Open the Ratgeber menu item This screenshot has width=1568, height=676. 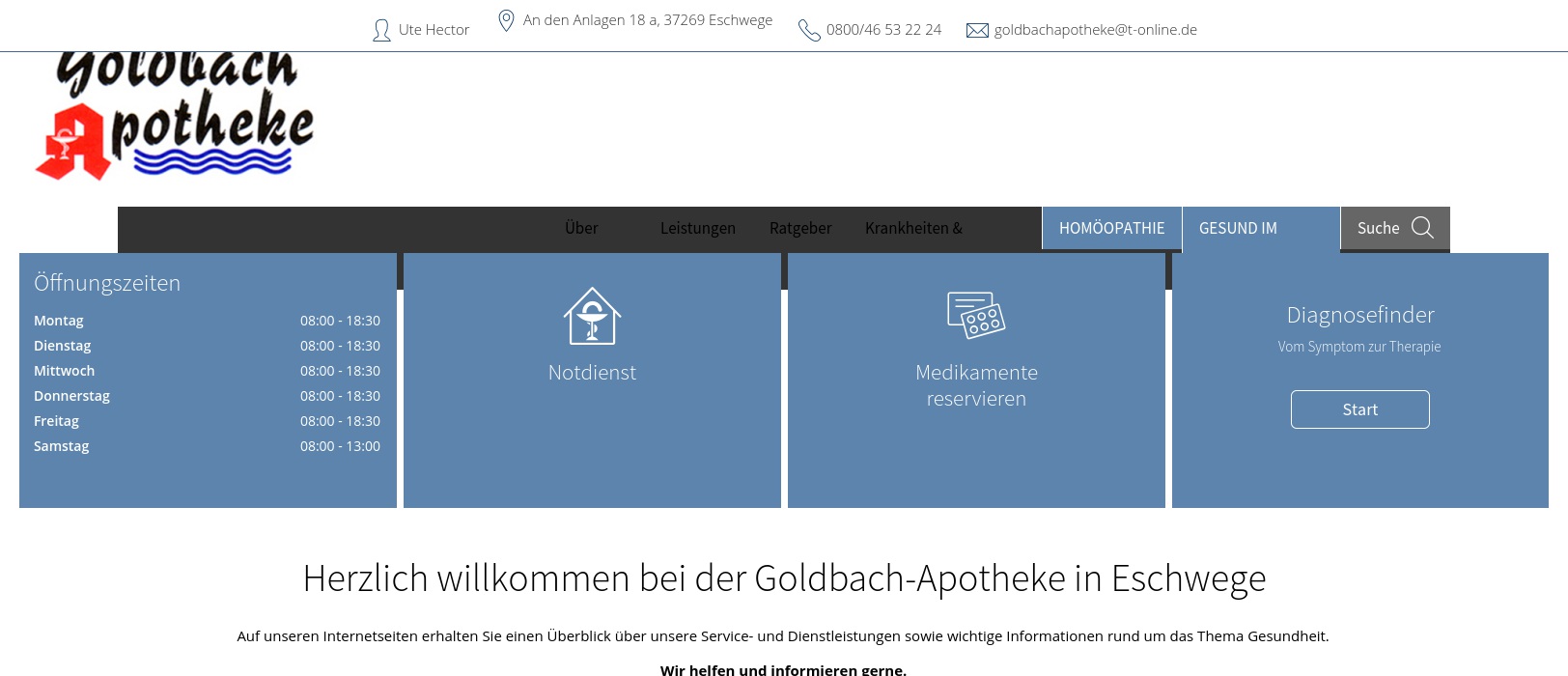pos(800,228)
